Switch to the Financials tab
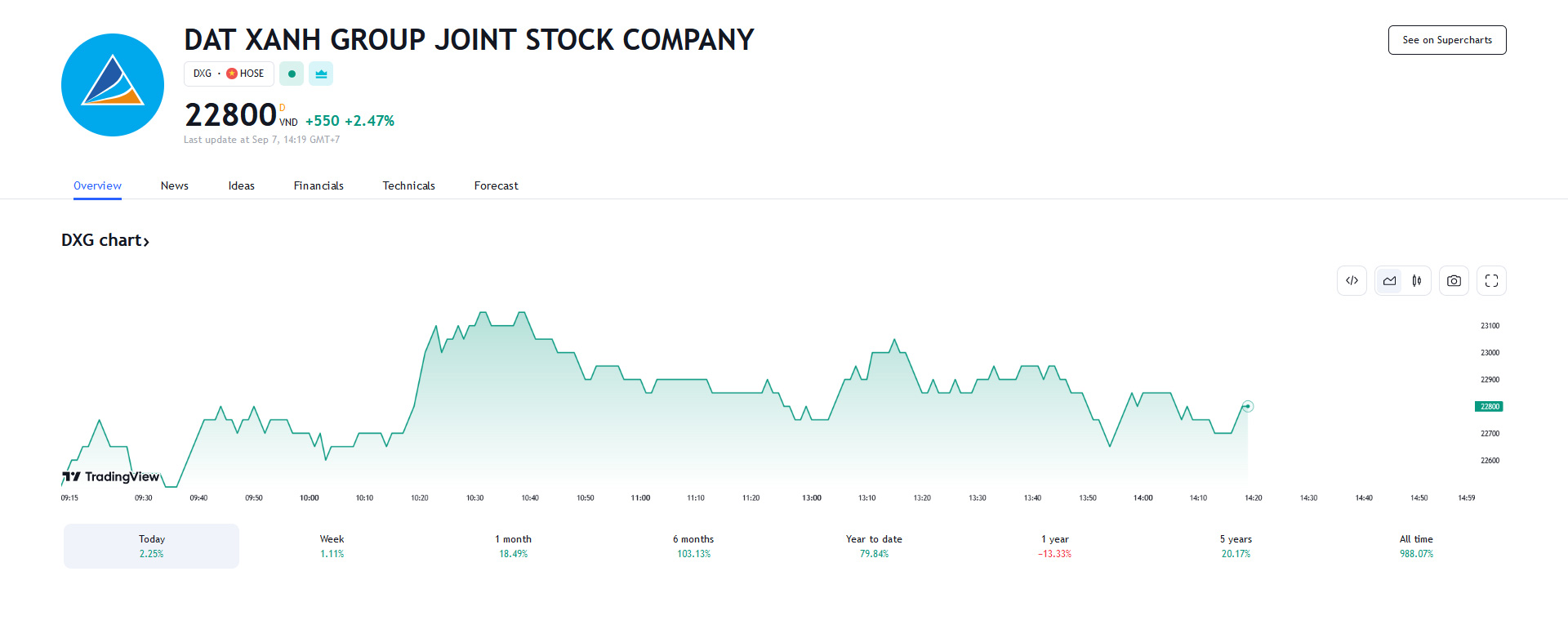Screen dimensions: 1568x625 coord(318,185)
